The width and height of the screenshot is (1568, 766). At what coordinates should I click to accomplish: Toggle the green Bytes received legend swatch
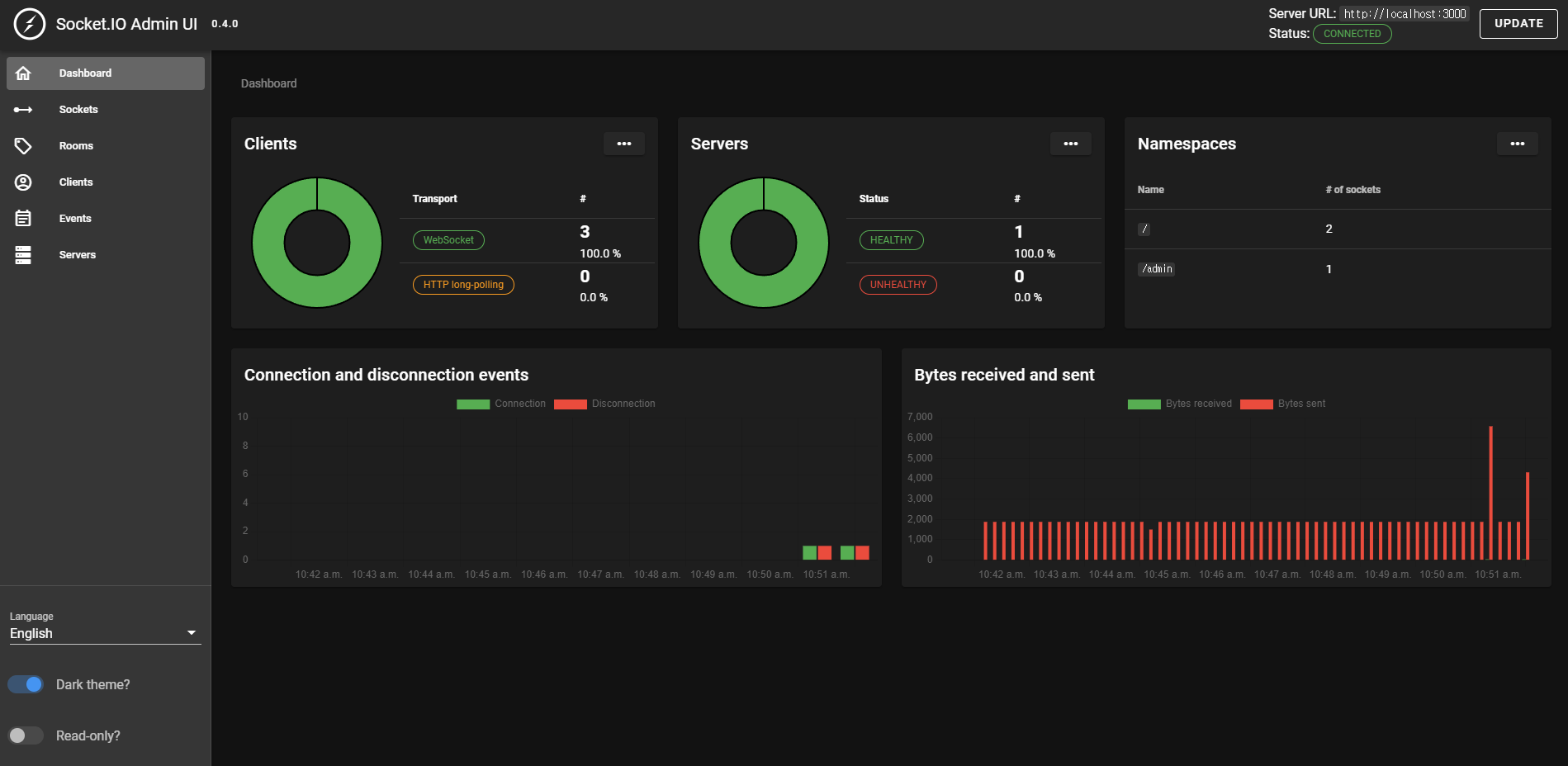click(x=1144, y=404)
